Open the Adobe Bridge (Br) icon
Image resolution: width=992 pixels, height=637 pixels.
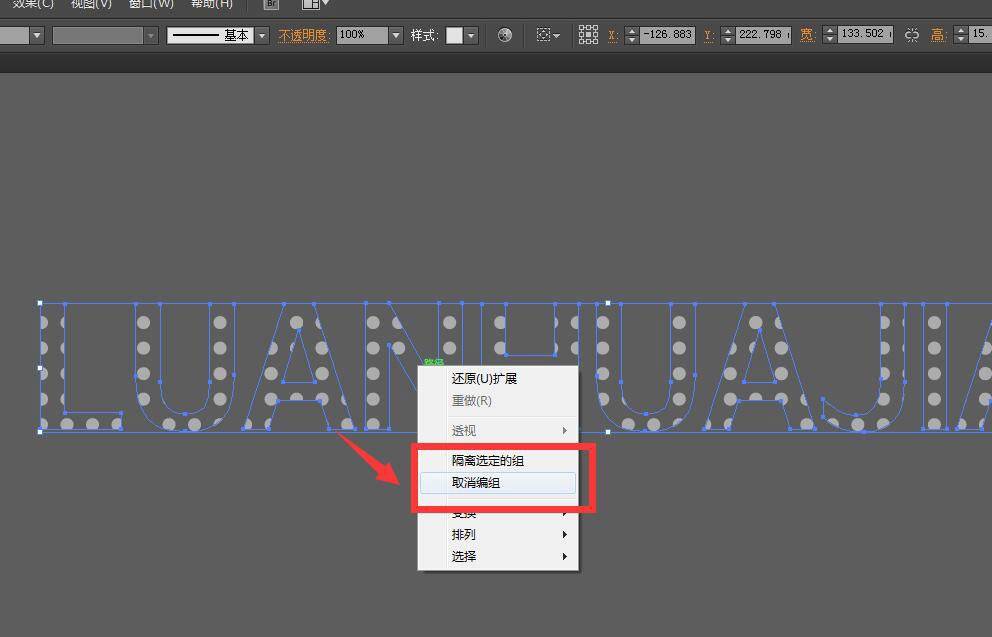click(x=271, y=4)
